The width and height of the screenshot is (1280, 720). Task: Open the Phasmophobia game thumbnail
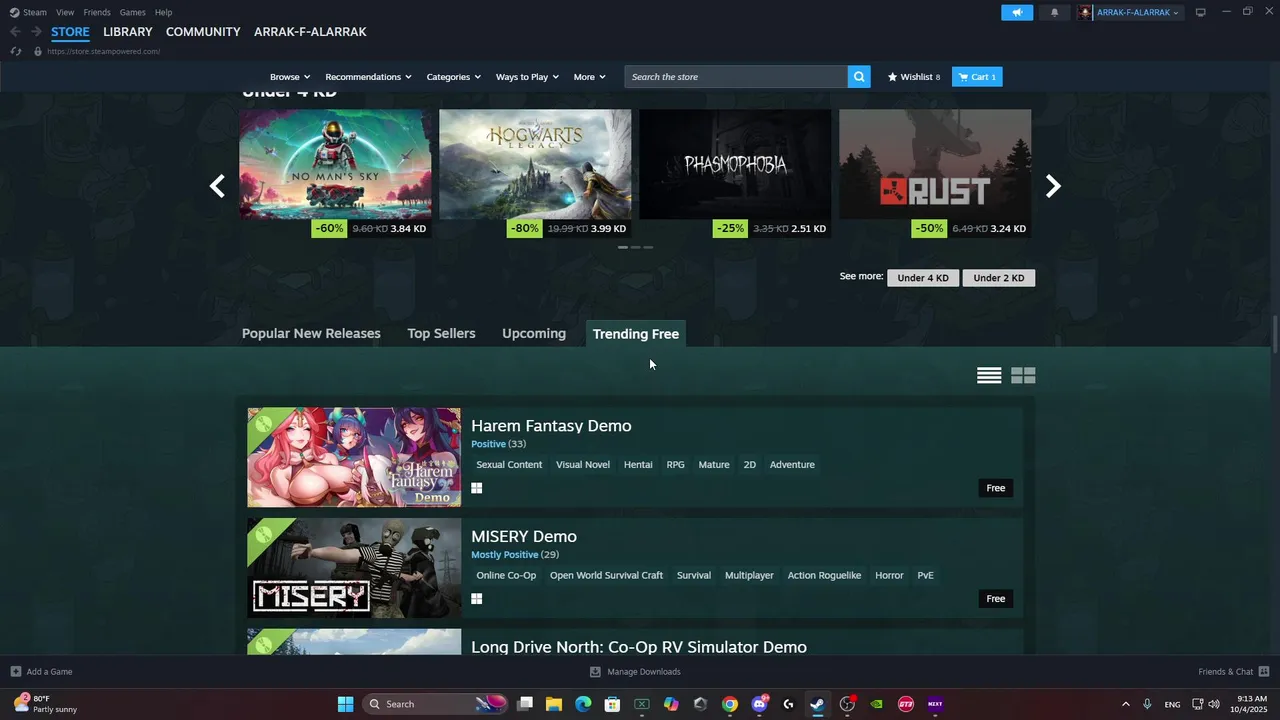[735, 164]
